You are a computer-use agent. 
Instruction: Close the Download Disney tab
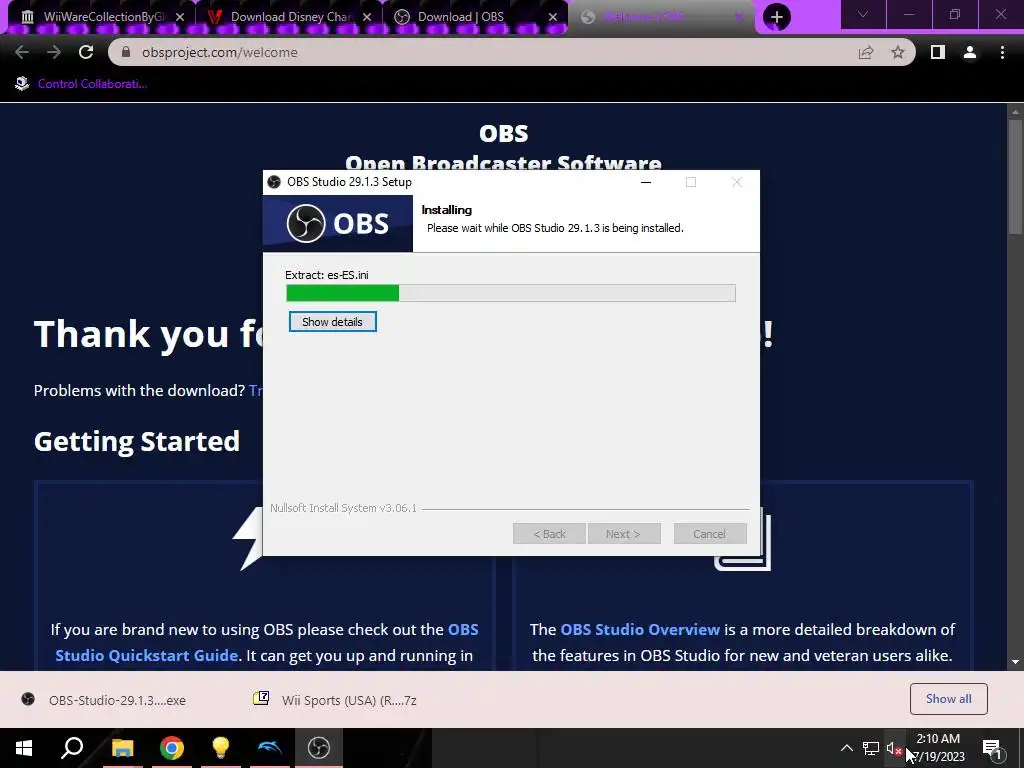[367, 17]
